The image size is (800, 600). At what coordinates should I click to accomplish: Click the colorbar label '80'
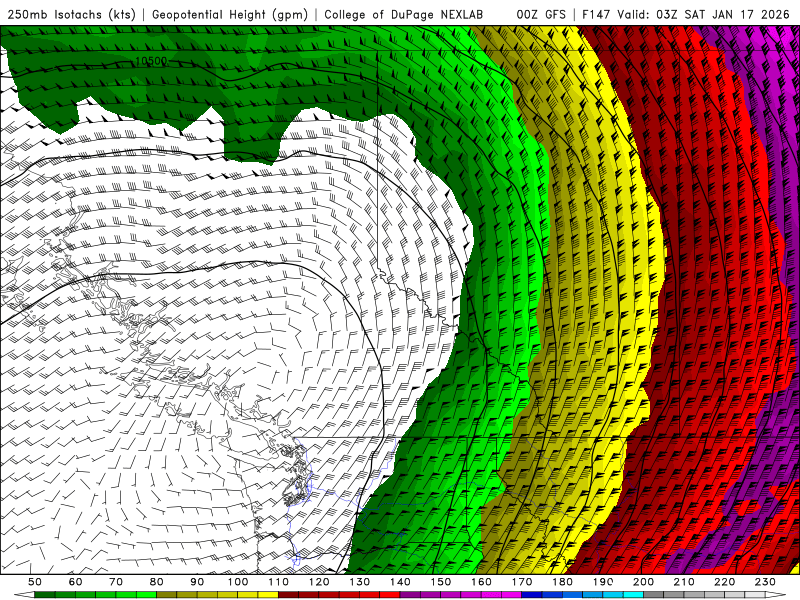pyautogui.click(x=156, y=582)
